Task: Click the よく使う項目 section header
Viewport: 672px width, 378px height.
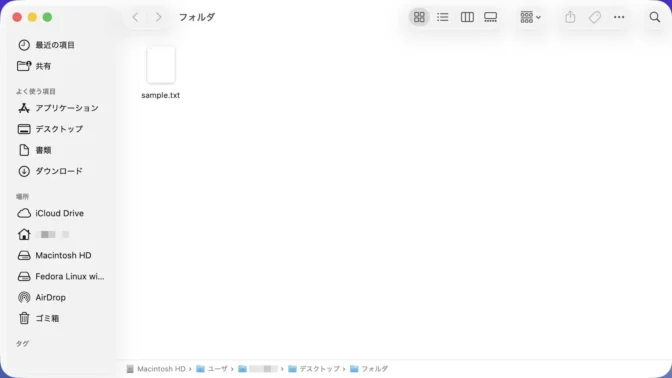Action: pos(36,91)
